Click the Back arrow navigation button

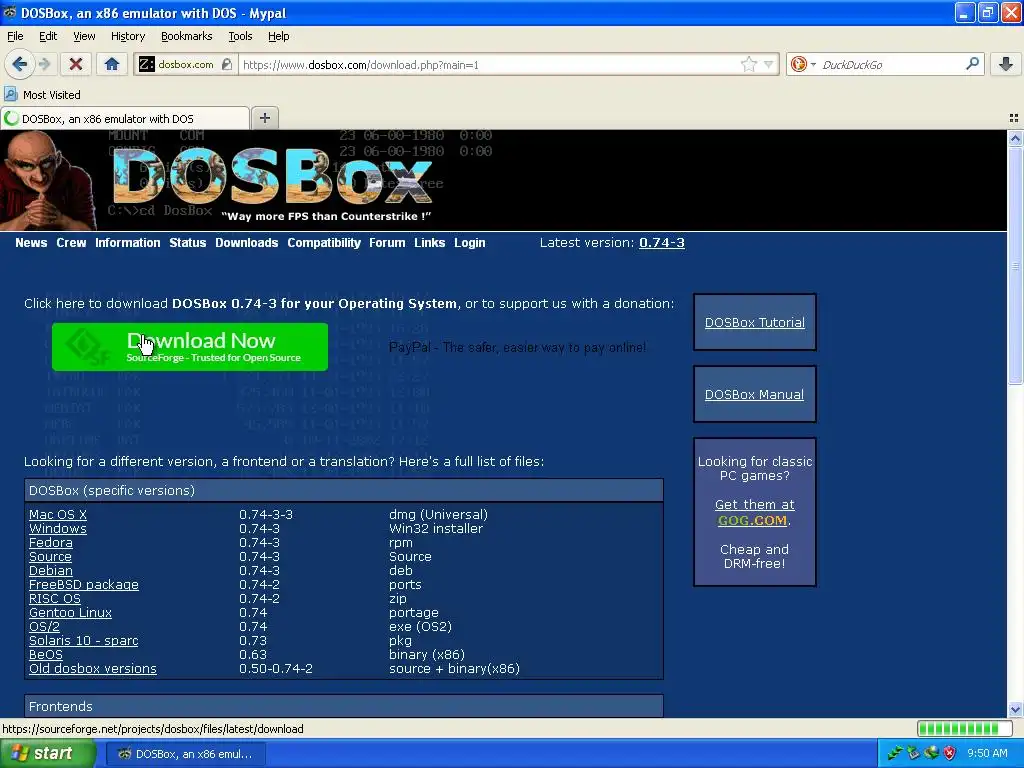(x=19, y=64)
